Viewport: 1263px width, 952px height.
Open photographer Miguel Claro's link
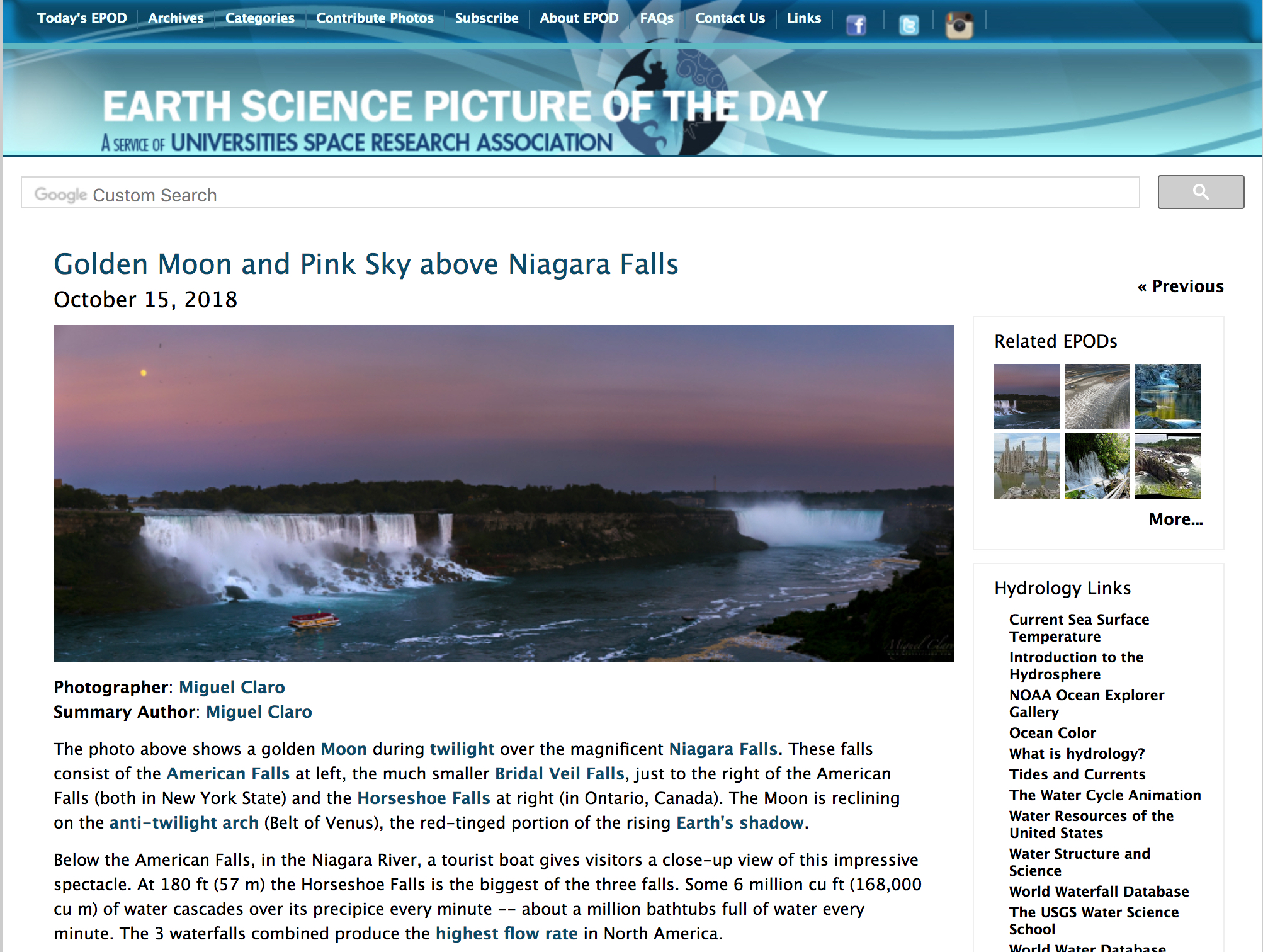pos(232,688)
